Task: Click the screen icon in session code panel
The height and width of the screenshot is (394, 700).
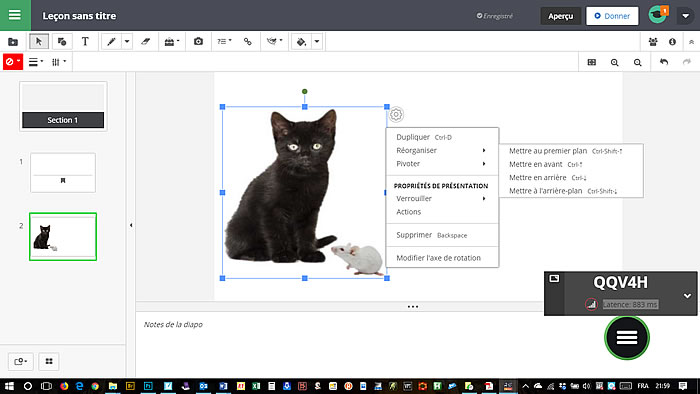Action: tap(554, 278)
